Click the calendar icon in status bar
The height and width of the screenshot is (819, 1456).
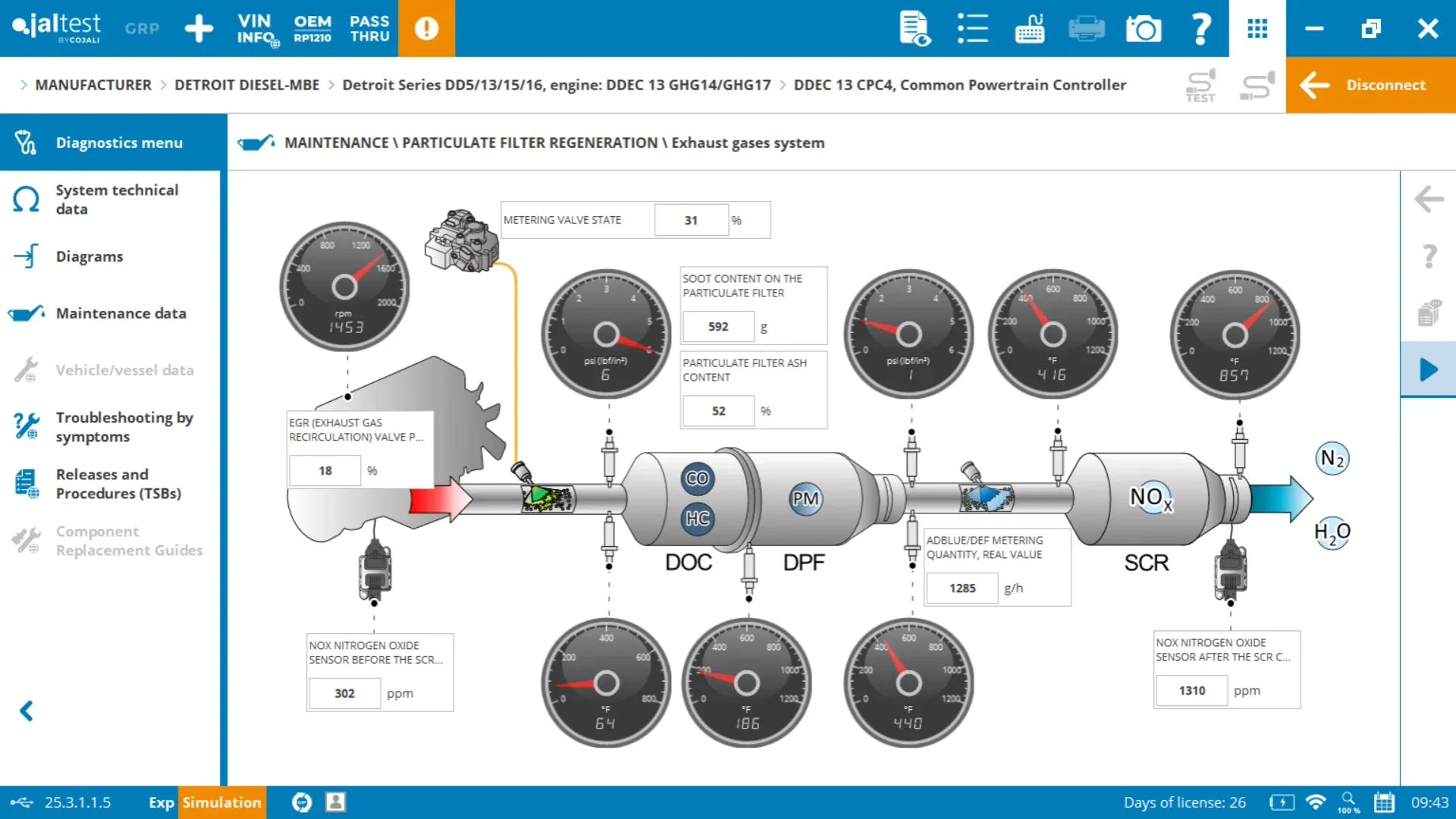pos(1384,802)
